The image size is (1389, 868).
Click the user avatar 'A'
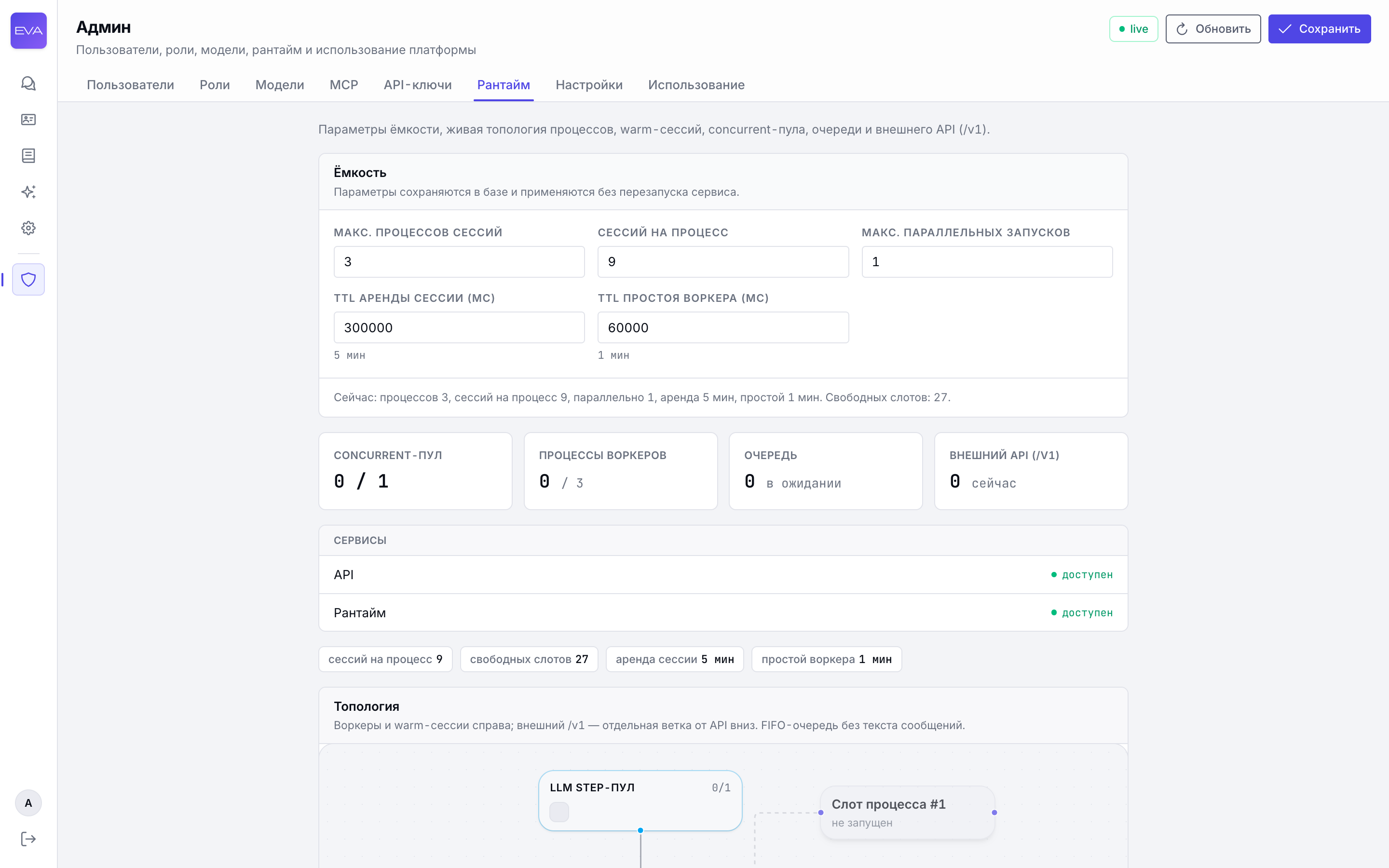[x=28, y=802]
